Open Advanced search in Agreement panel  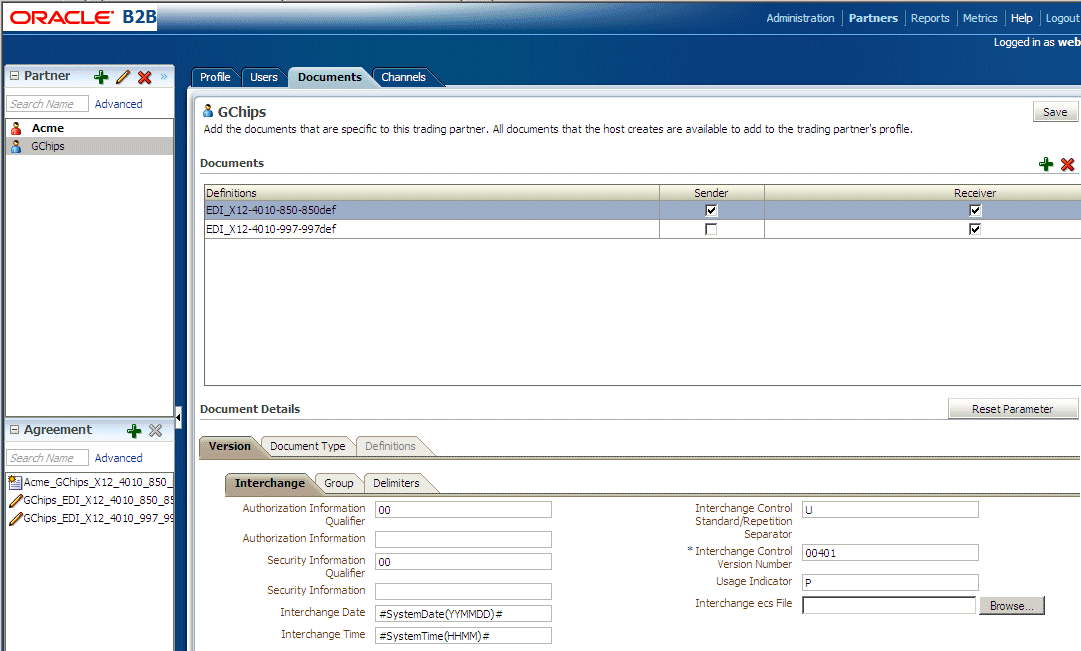[119, 458]
